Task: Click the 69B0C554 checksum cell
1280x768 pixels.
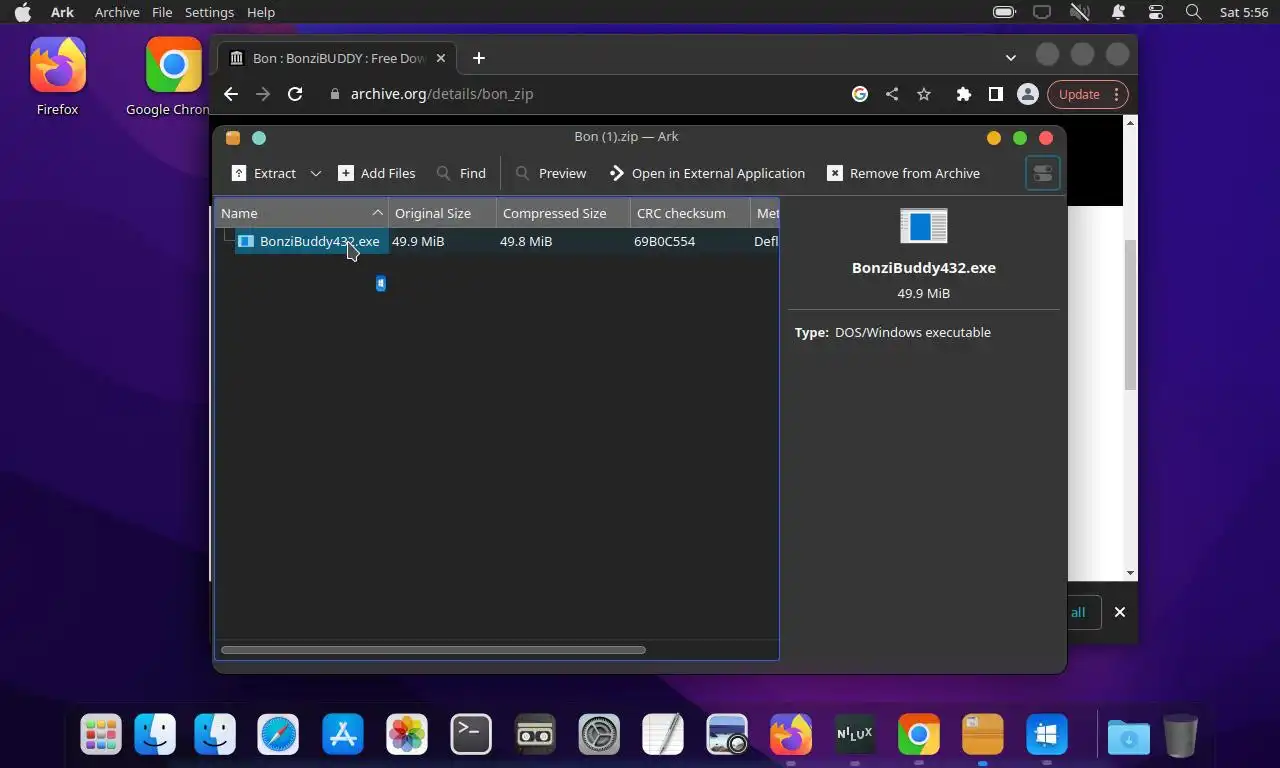Action: (x=664, y=241)
